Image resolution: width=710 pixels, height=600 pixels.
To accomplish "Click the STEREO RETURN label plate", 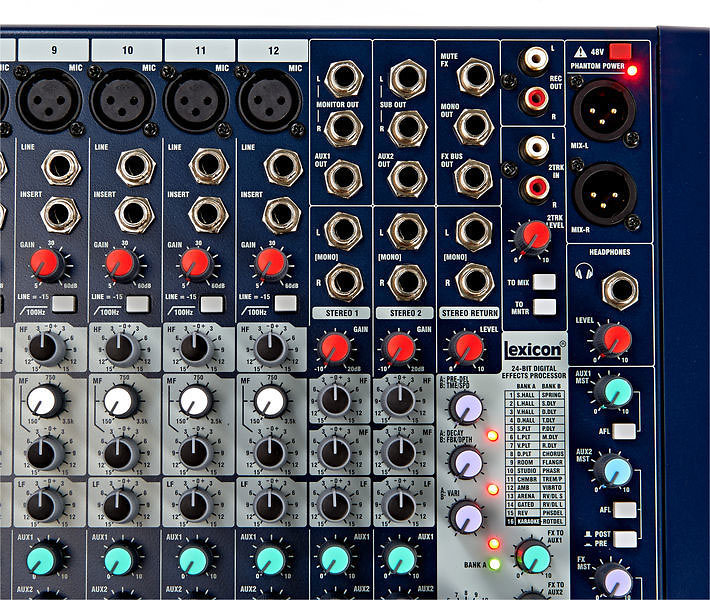I will 470,313.
